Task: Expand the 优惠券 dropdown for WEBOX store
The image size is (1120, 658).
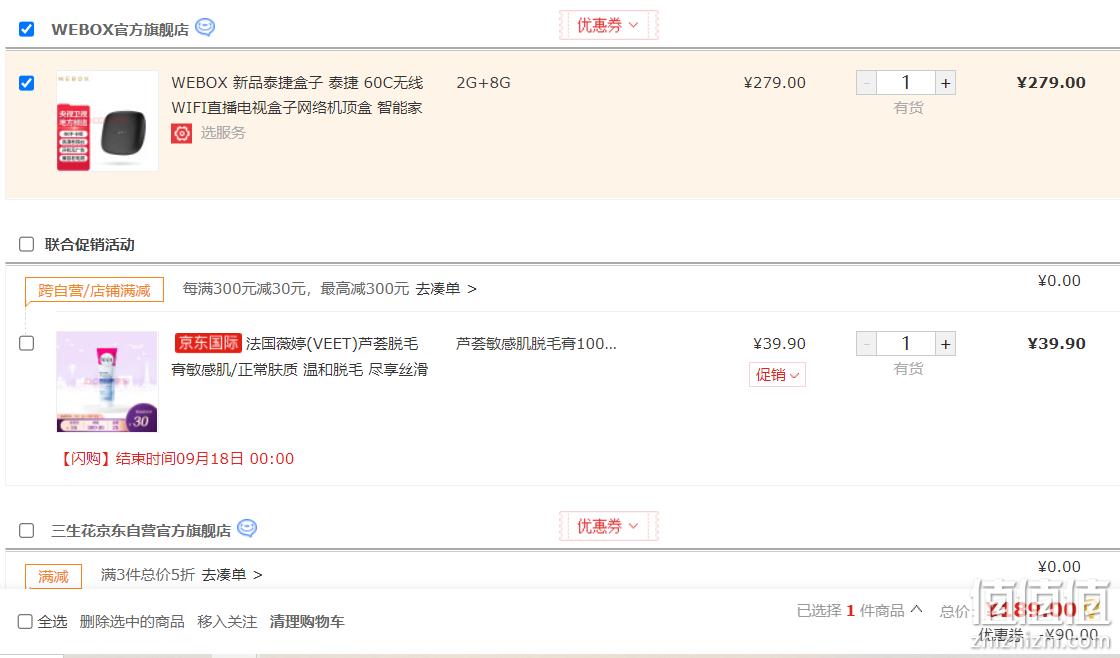Action: 608,25
